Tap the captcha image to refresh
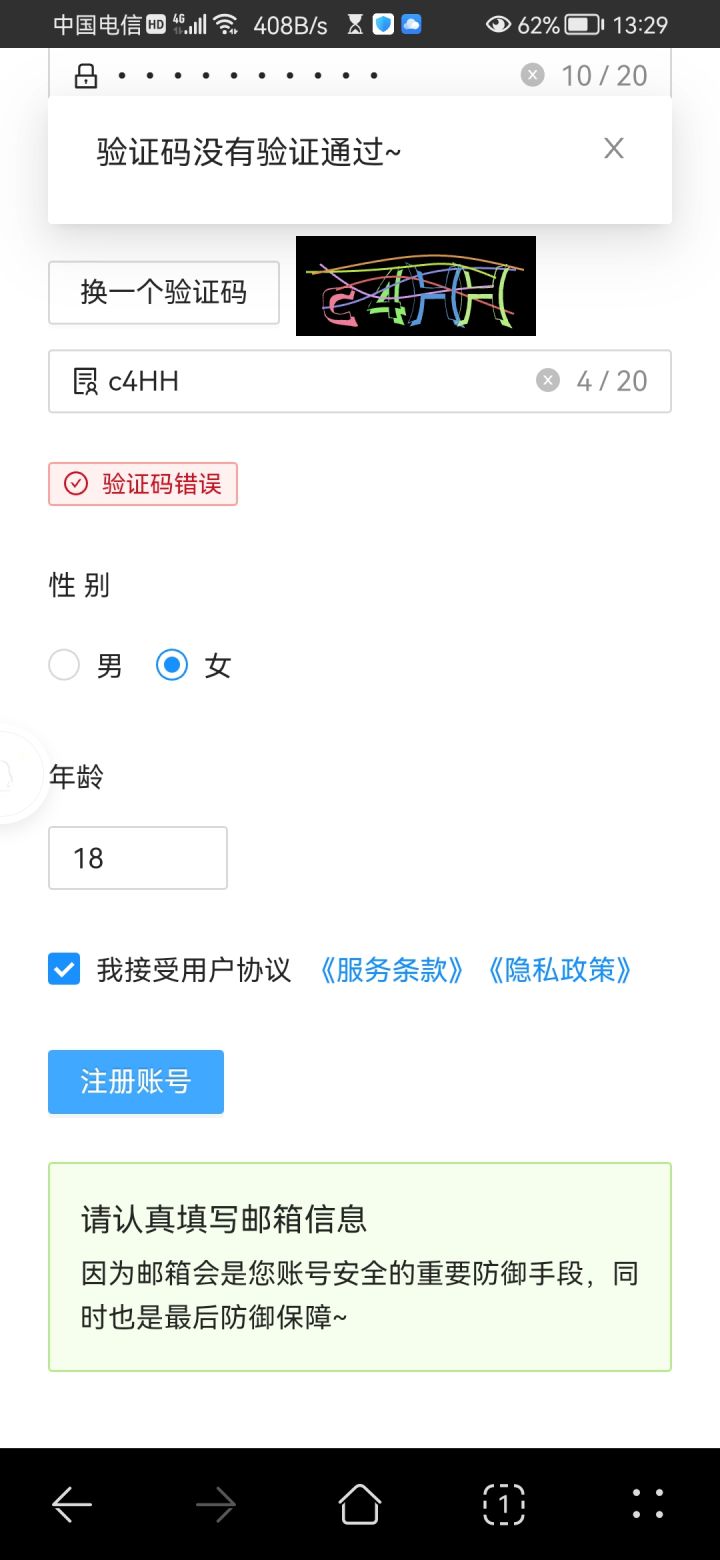Screen dimensions: 720x1560 tap(416, 286)
